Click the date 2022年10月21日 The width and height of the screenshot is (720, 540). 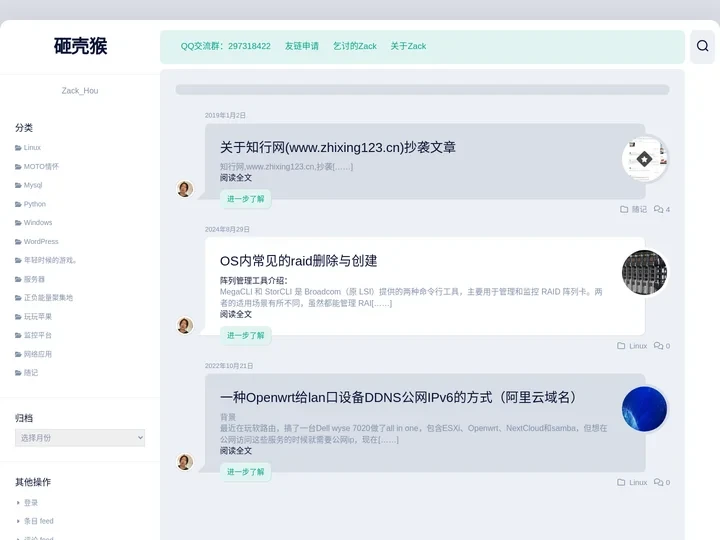point(229,366)
